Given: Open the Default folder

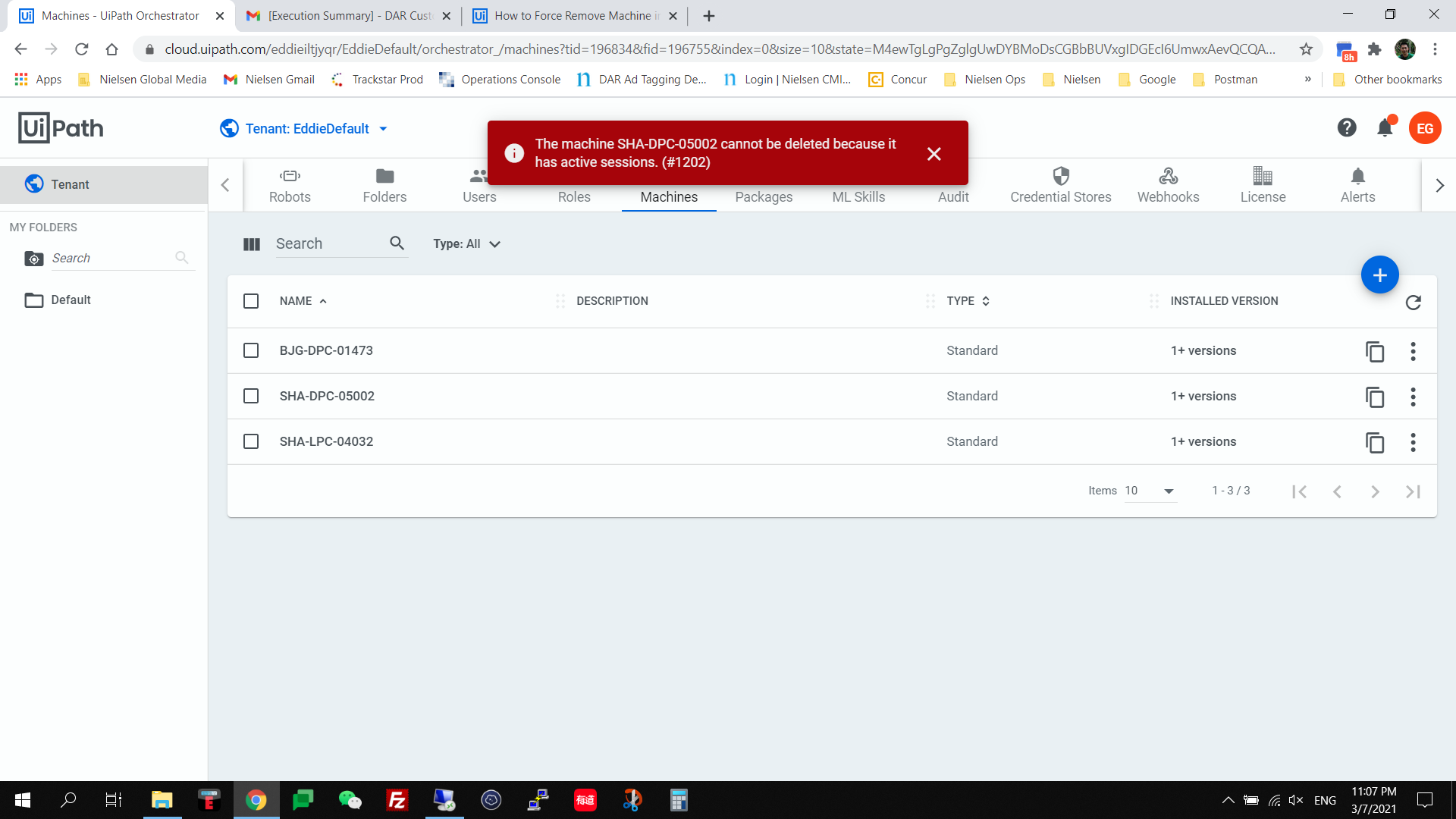Looking at the screenshot, I should [71, 300].
